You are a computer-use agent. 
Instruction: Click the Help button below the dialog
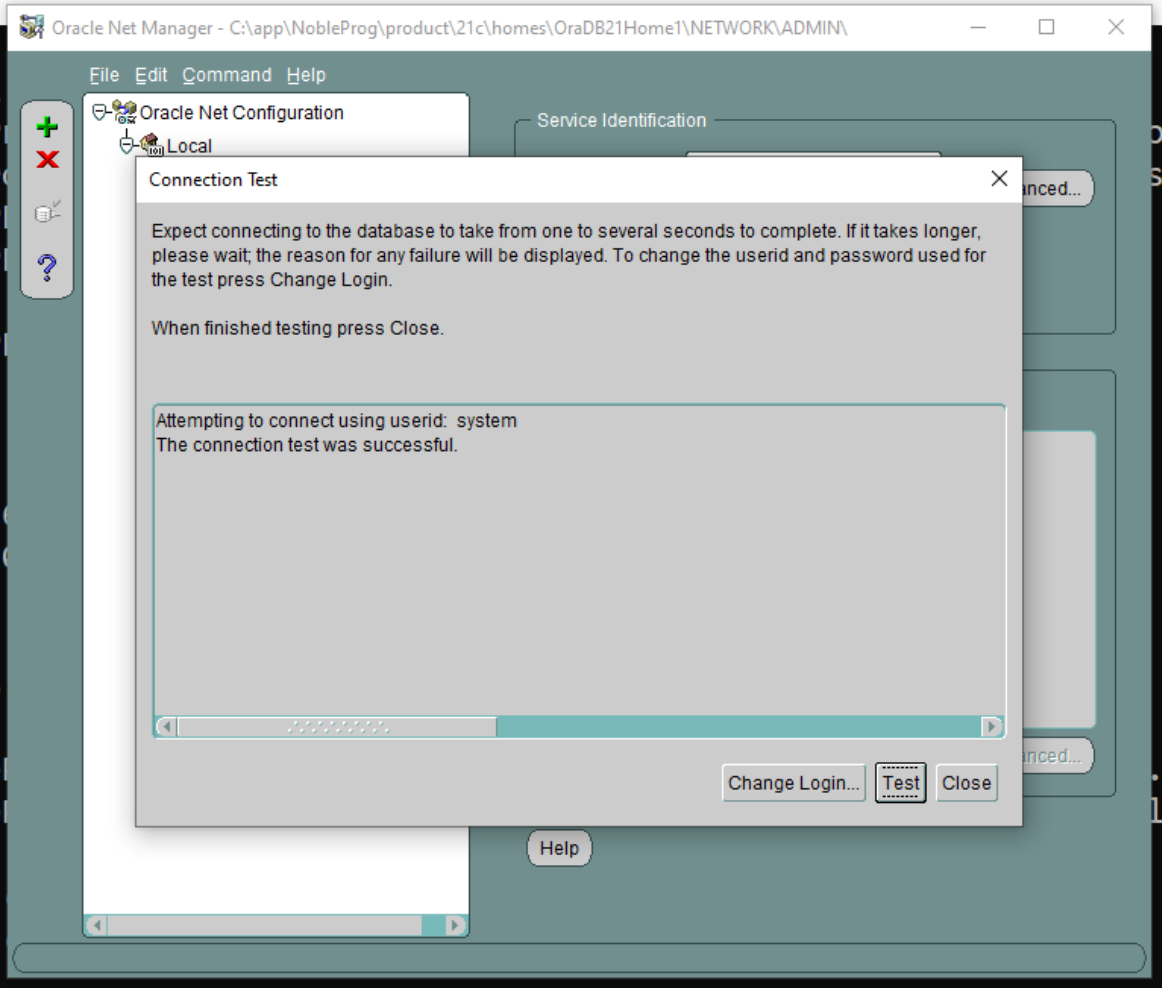click(559, 848)
